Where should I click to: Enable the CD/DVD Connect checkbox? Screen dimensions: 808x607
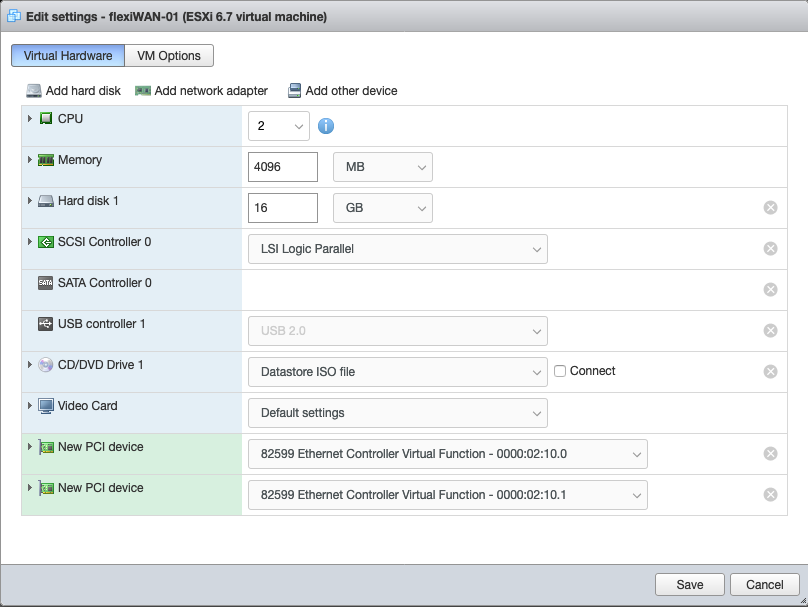[560, 371]
